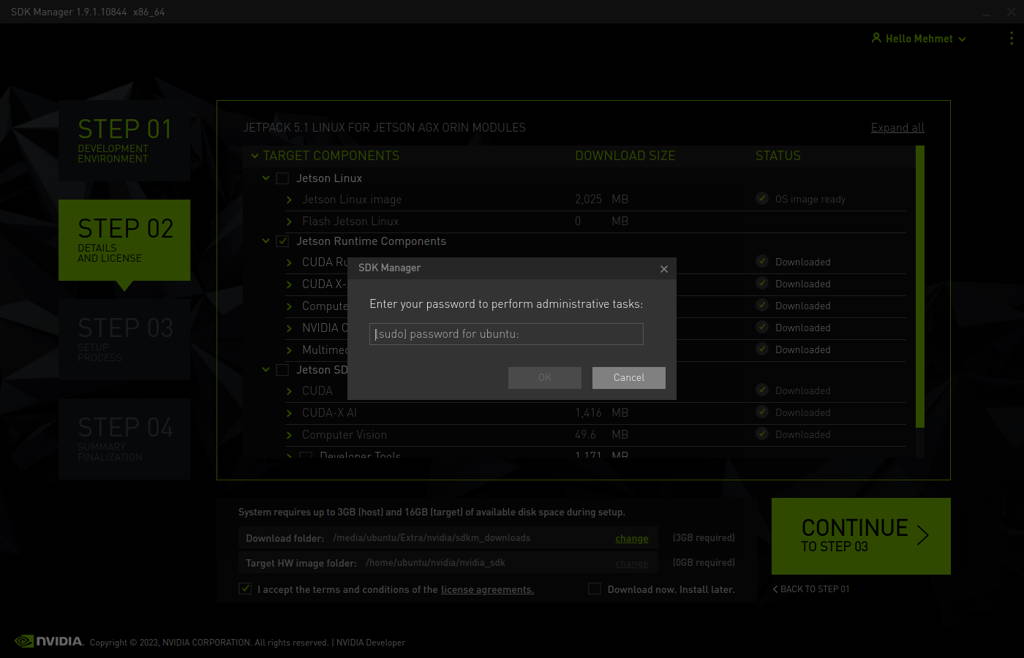Click Back to Step 01 link

point(811,589)
